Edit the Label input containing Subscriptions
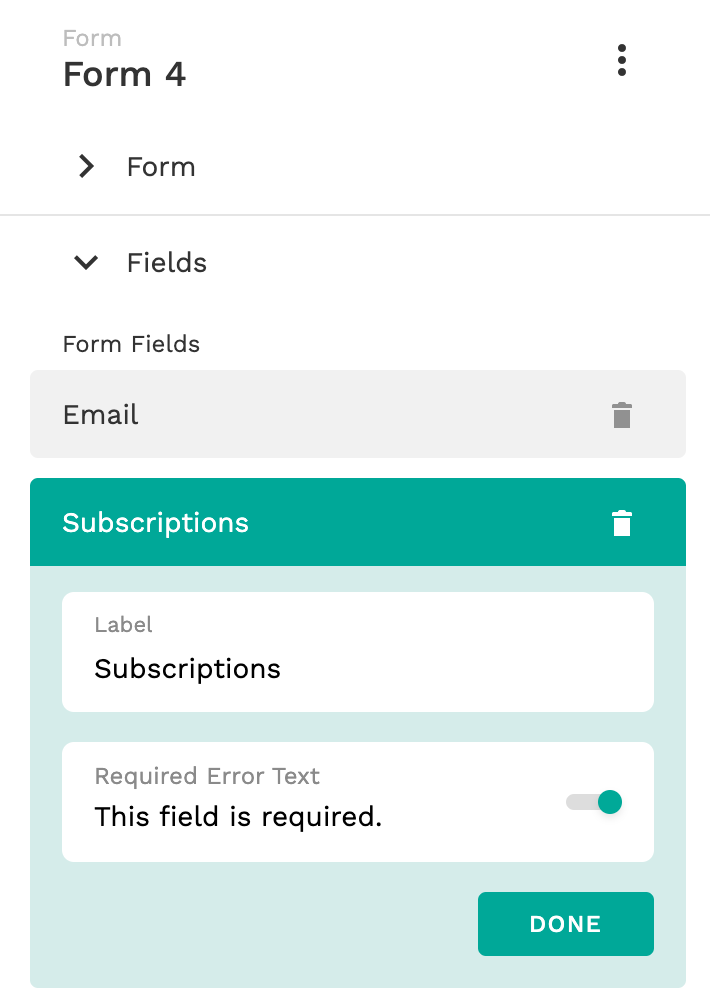 click(358, 652)
